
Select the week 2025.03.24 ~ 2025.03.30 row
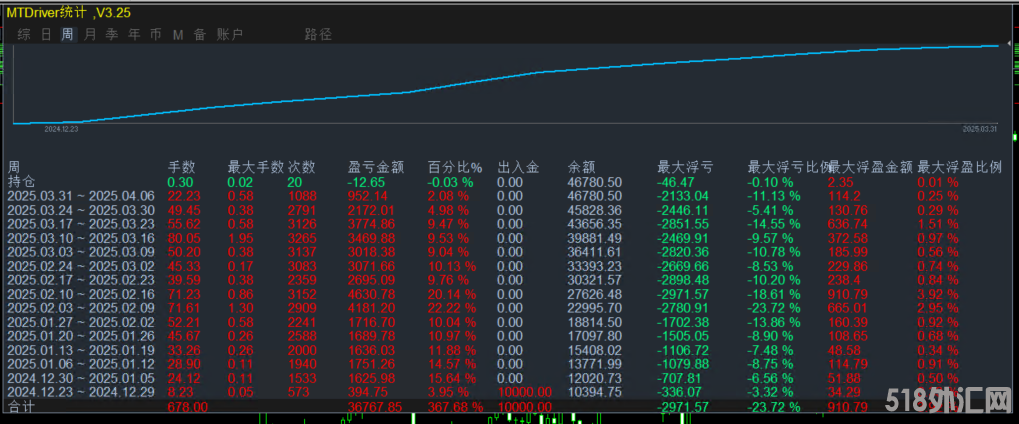[x=509, y=211]
